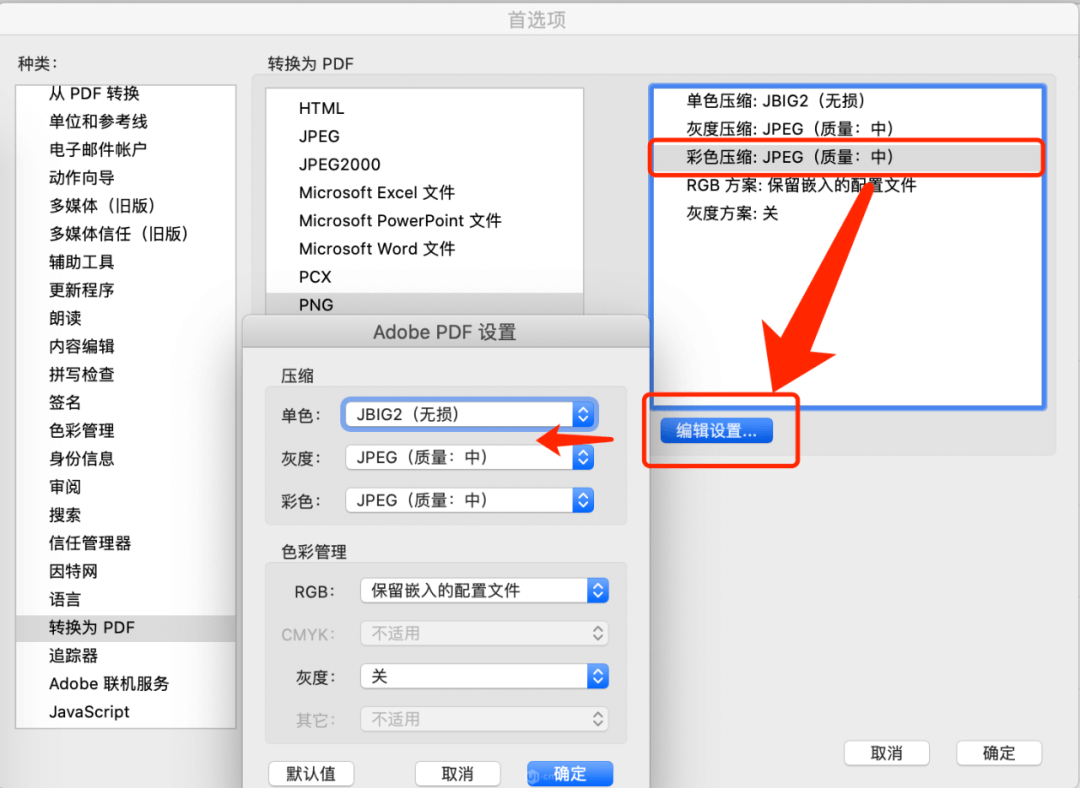1080x788 pixels.
Task: Select 色彩管理 category
Action: 126,431
